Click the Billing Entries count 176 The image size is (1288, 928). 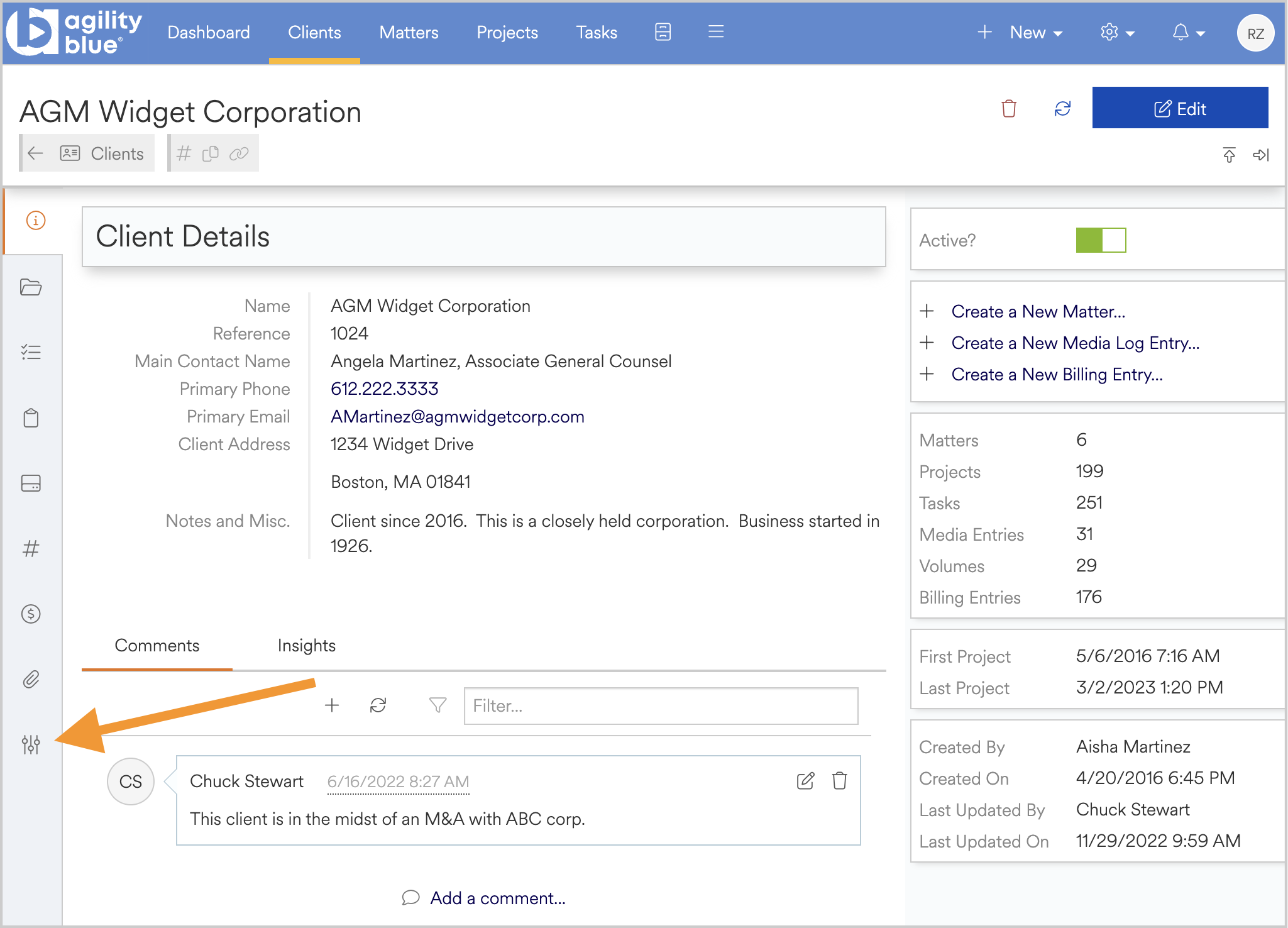pyautogui.click(x=1089, y=597)
